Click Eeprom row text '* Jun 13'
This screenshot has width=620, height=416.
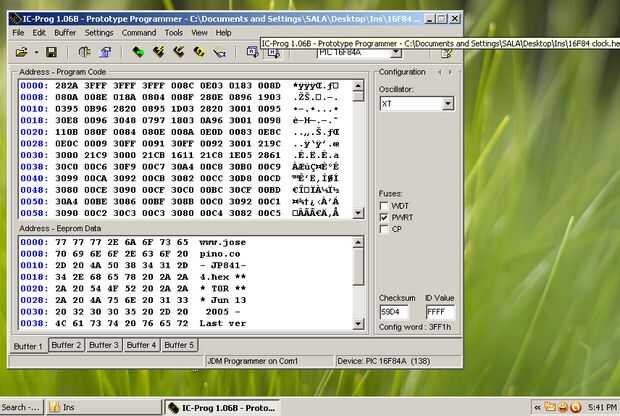[x=223, y=300]
